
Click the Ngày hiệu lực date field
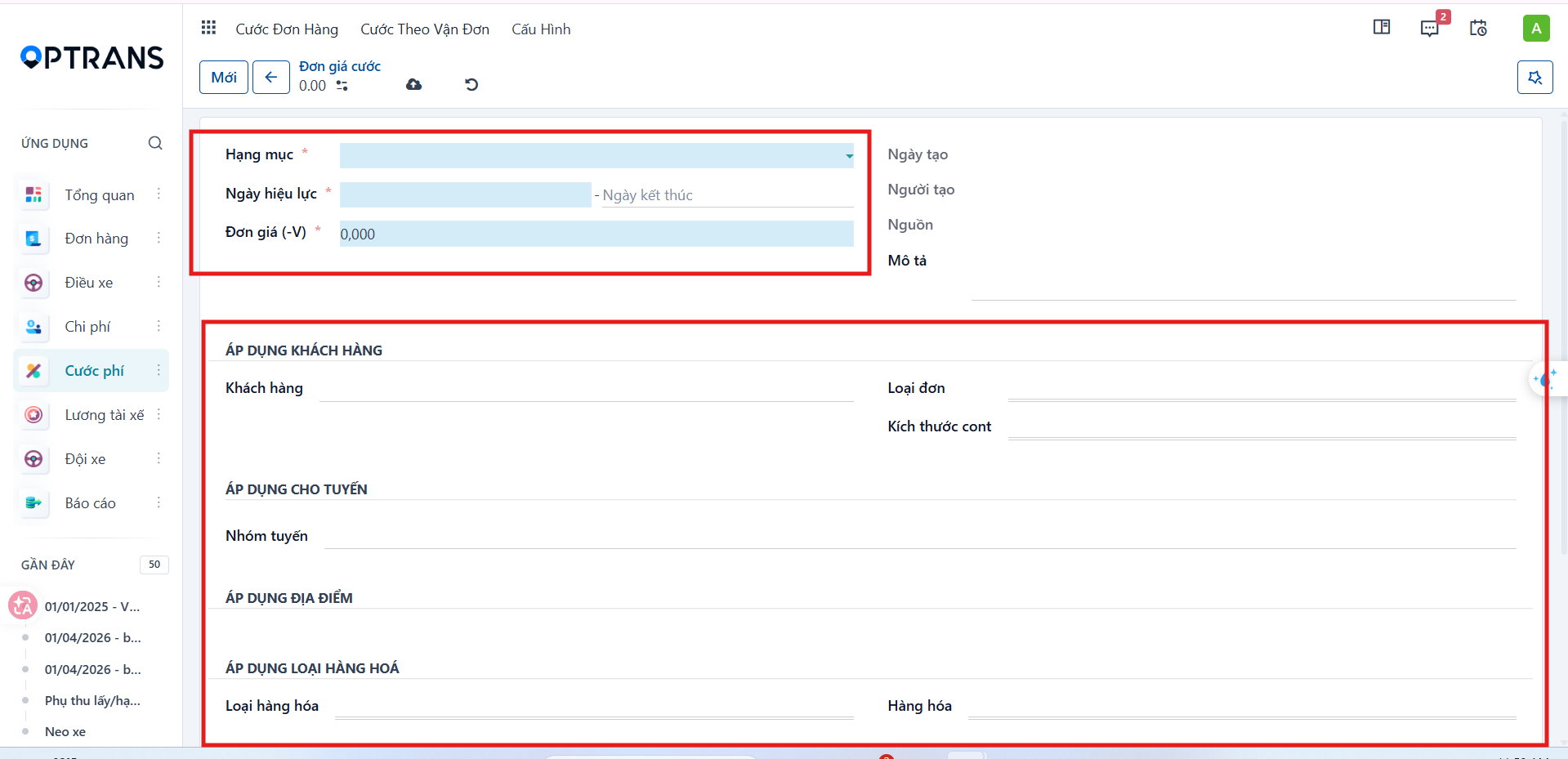[465, 194]
